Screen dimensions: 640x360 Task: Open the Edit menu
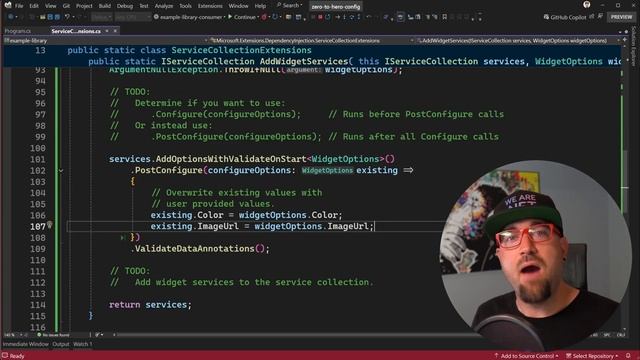[34, 6]
